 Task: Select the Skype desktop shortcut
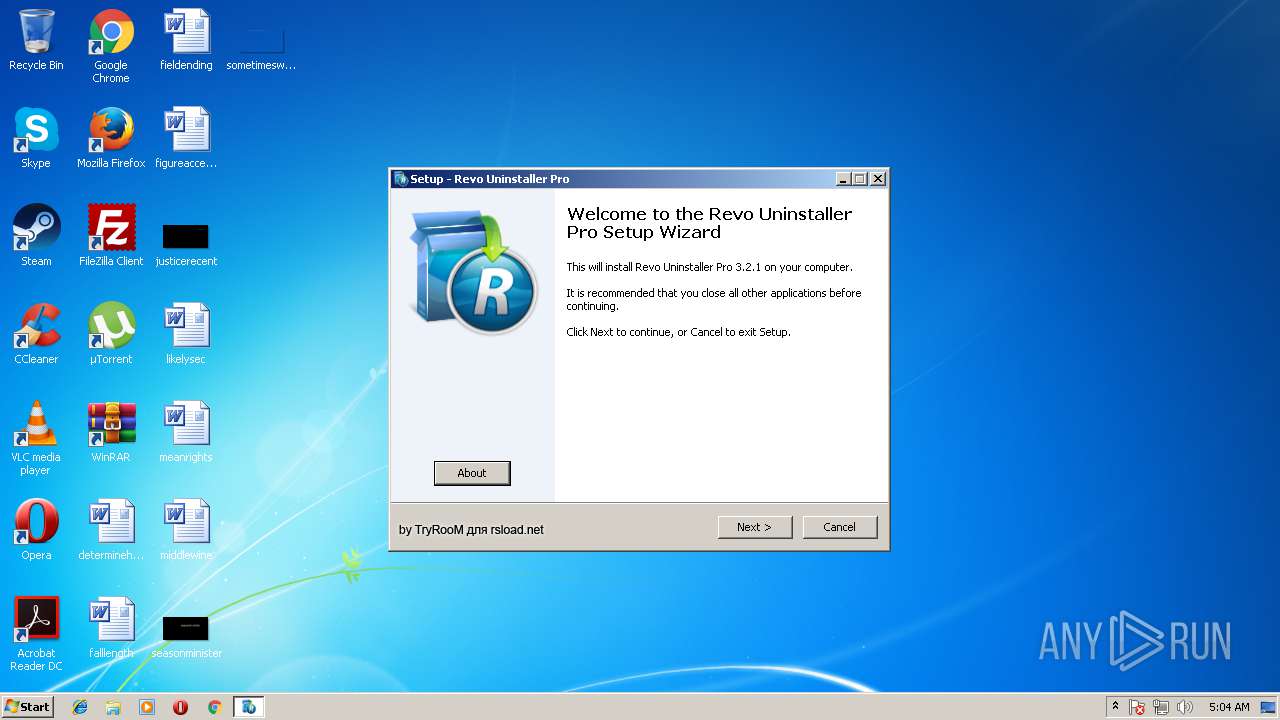tap(36, 138)
